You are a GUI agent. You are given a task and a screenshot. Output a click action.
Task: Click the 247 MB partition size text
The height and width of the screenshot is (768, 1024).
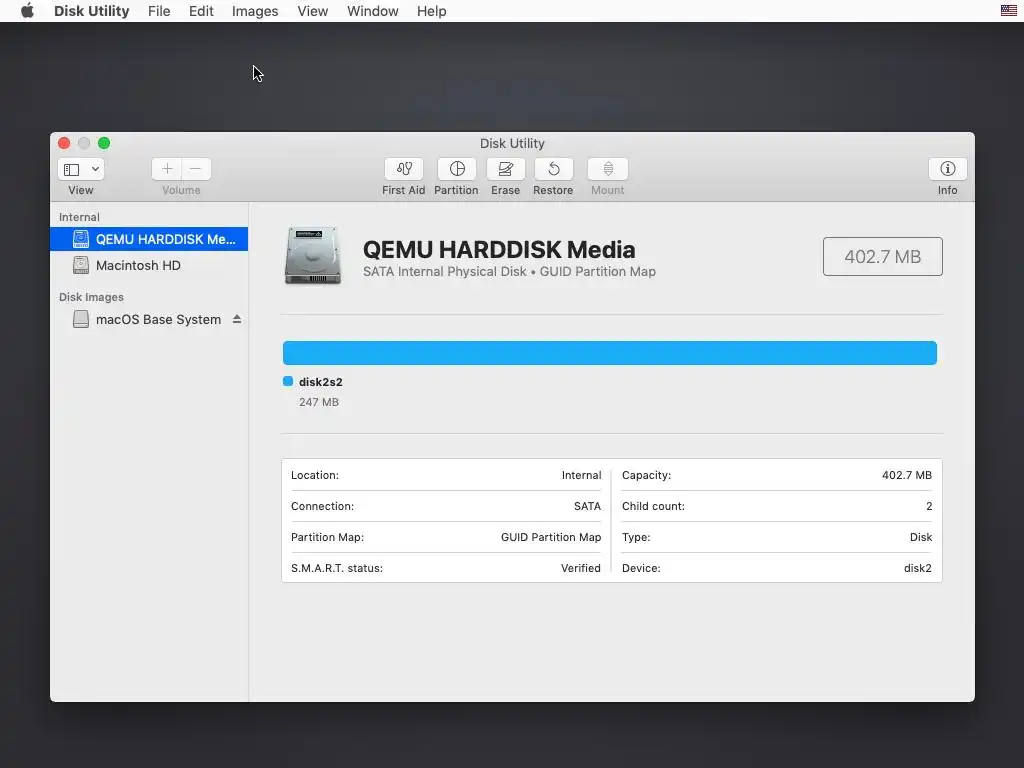coord(319,402)
